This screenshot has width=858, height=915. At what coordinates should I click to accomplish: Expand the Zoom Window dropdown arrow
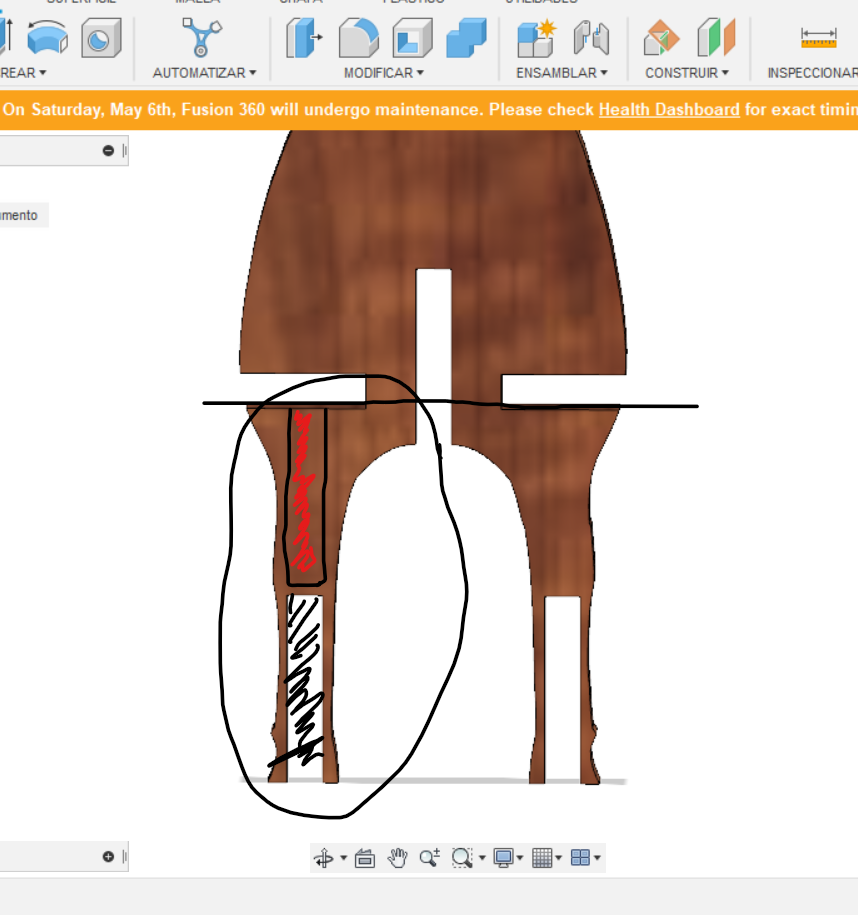point(482,858)
